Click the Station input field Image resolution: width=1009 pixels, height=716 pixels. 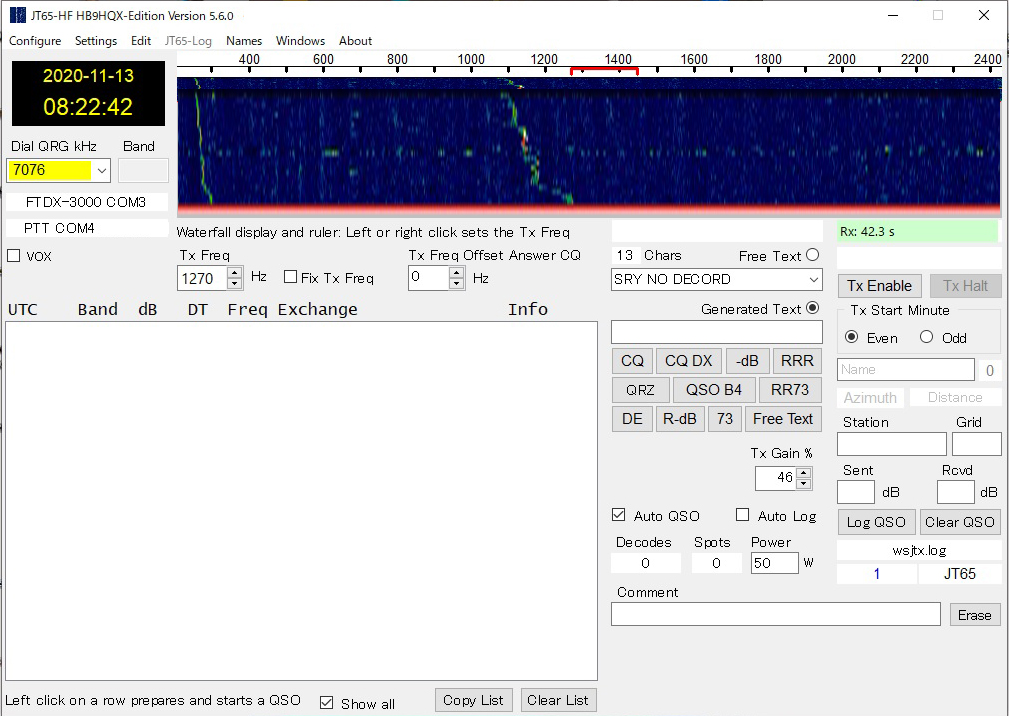pyautogui.click(x=892, y=444)
